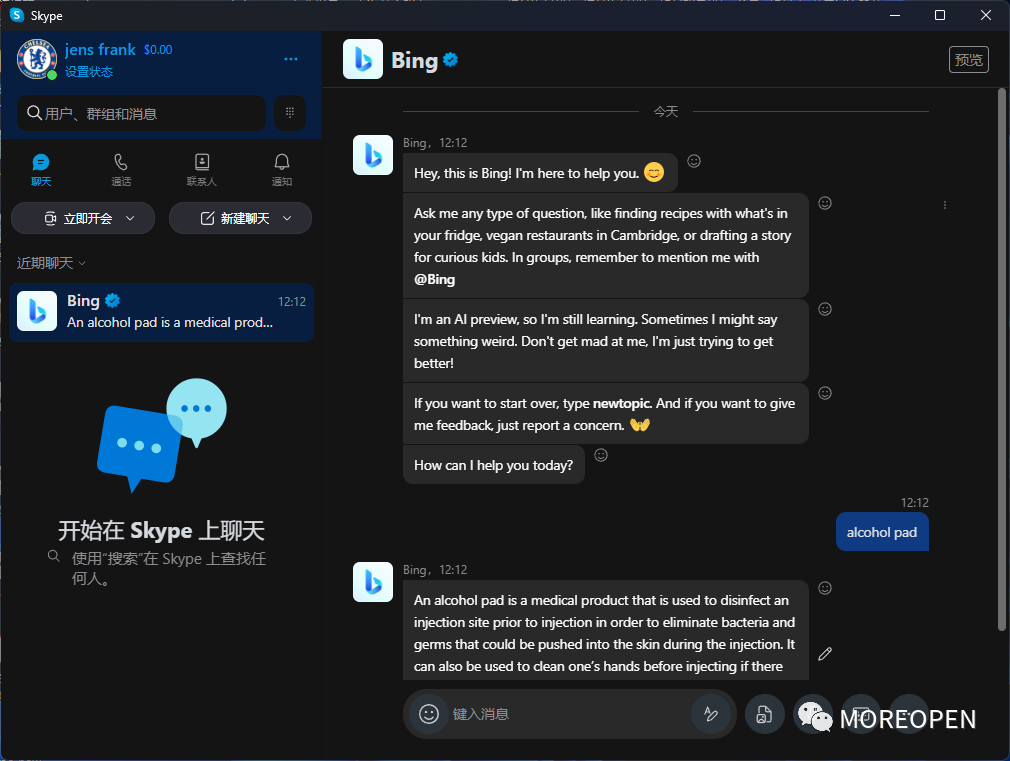
Task: Click the rich text formatting icon in the message box
Action: [x=711, y=714]
